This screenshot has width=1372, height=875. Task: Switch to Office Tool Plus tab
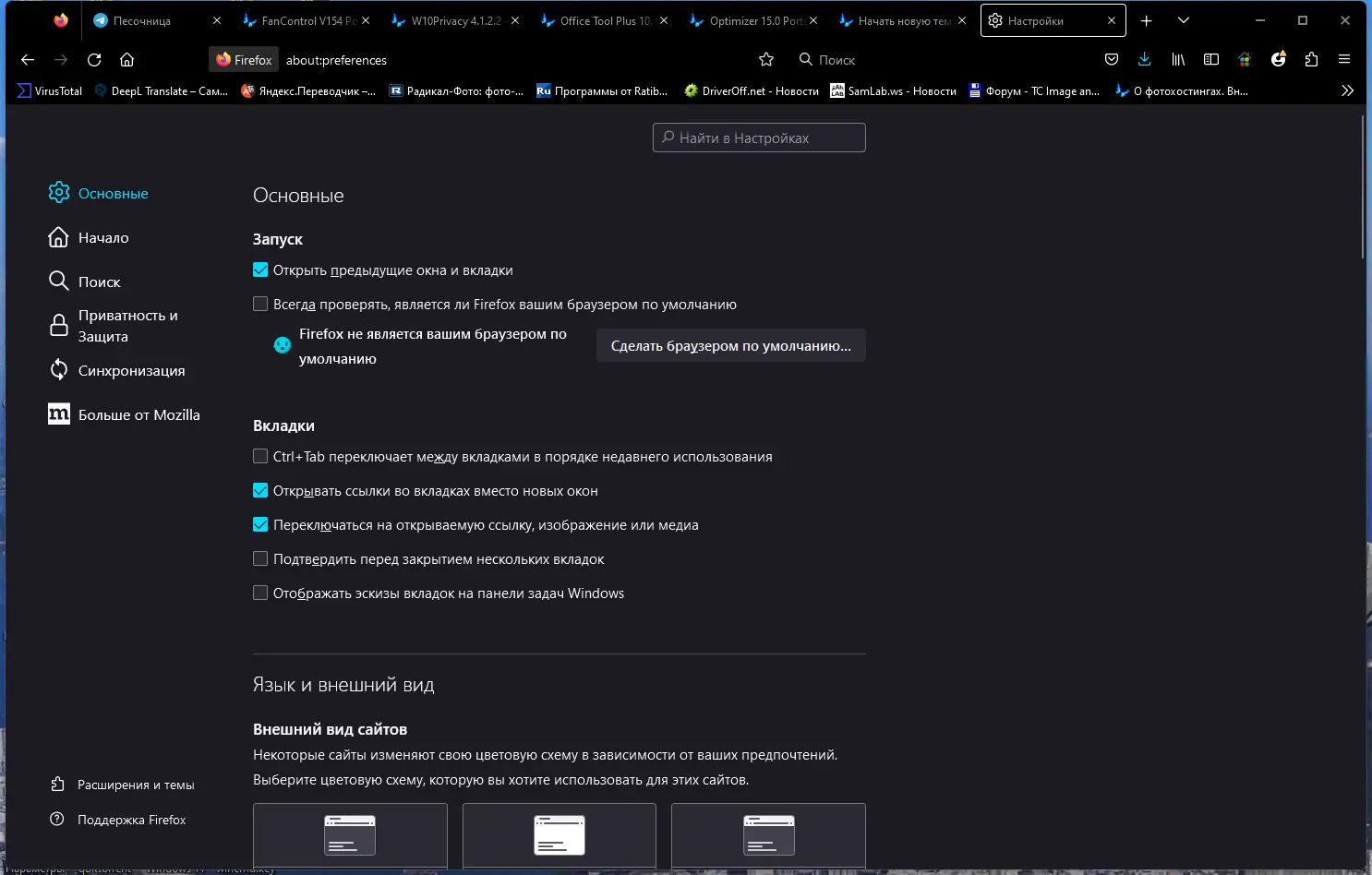coord(605,20)
